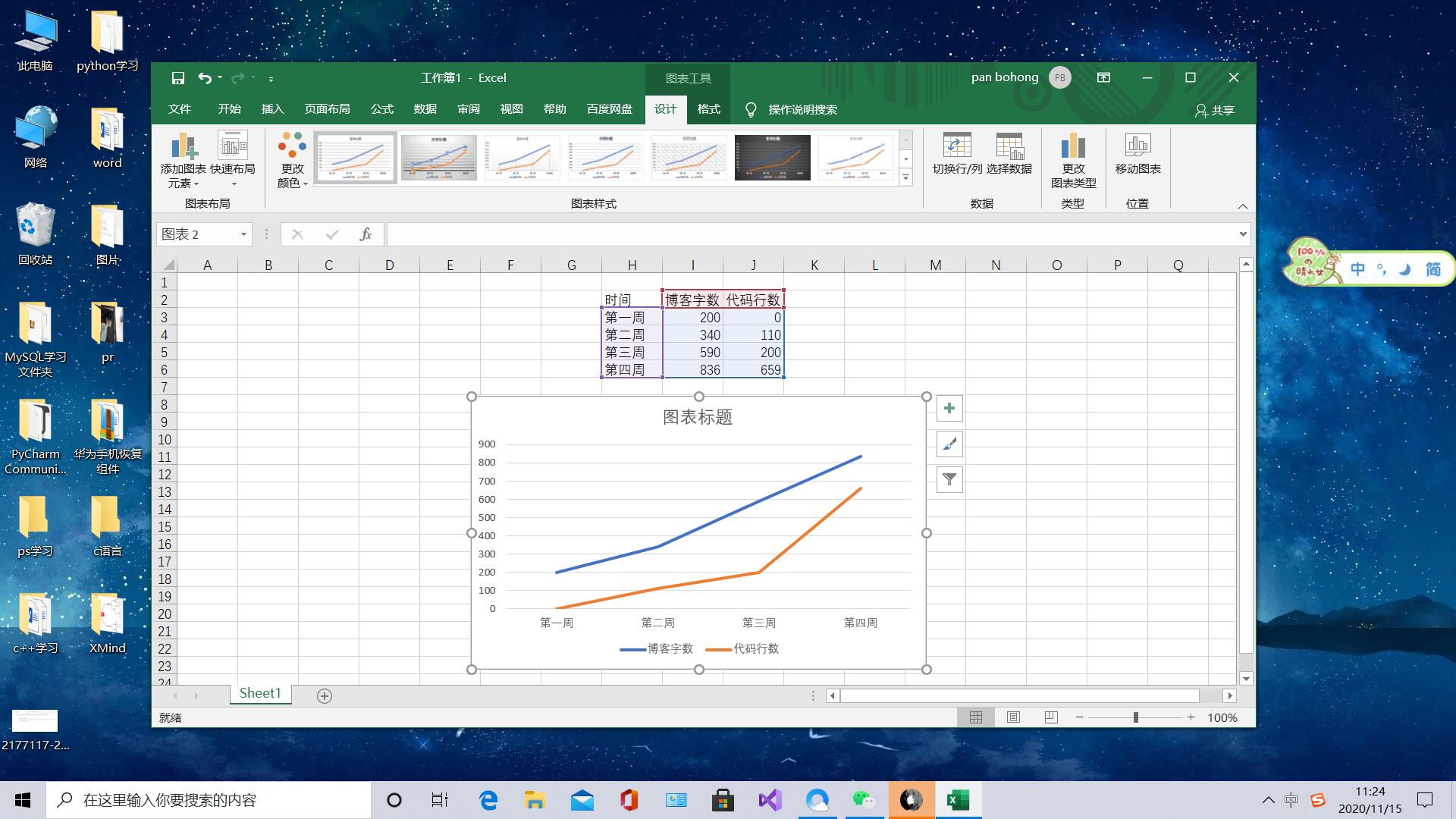This screenshot has width=1456, height=819.
Task: Click Move Chart (移动图表) icon
Action: [1137, 146]
